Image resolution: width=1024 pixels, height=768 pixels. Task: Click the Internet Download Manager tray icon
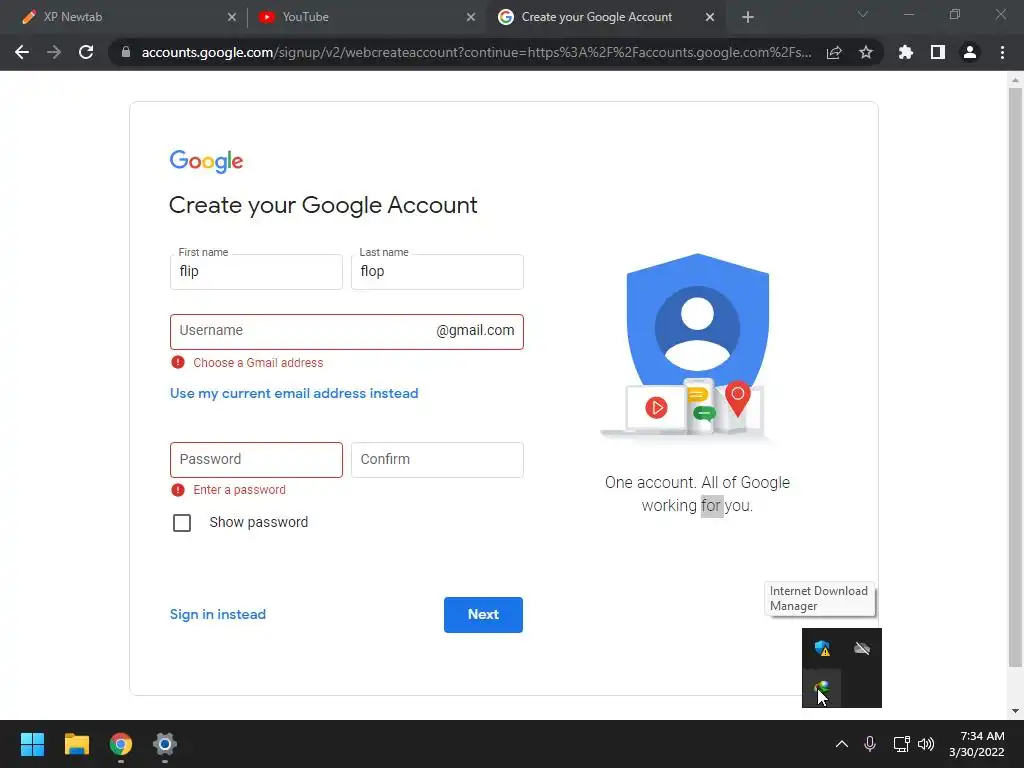pyautogui.click(x=822, y=688)
